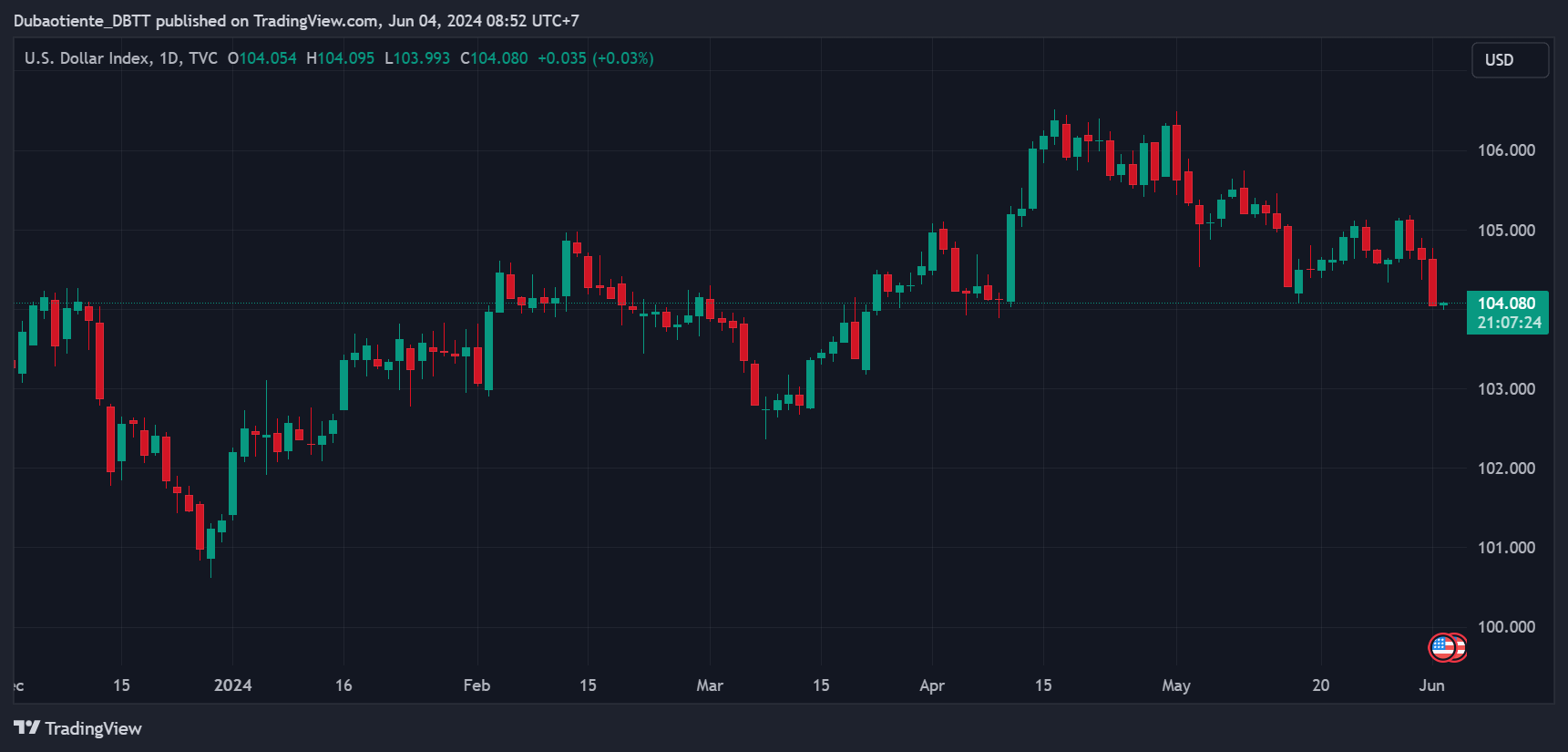Click the change value +0.035 (+0.03%)
1568x752 pixels.
point(596,58)
